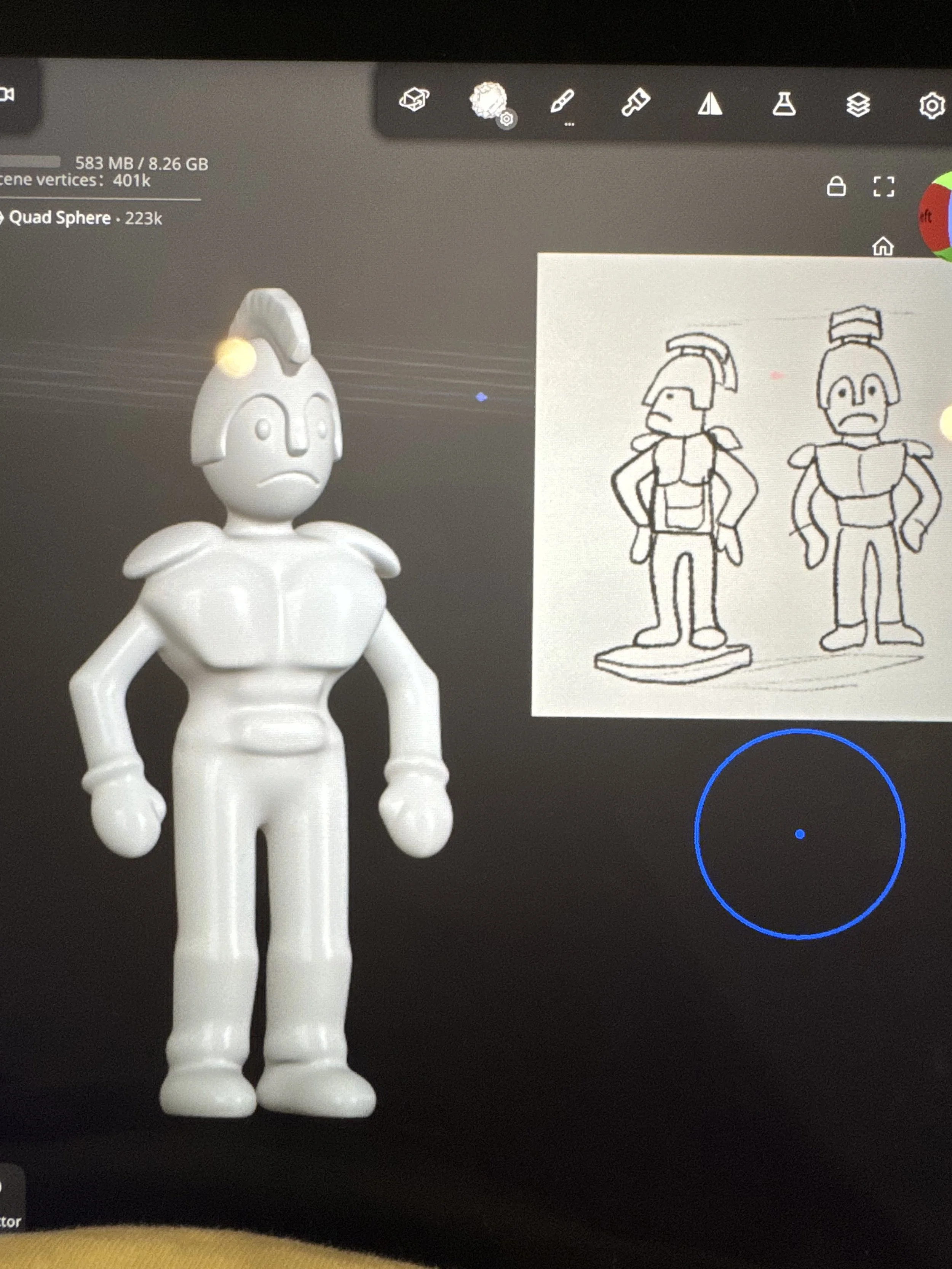This screenshot has height=1269, width=952.
Task: Toggle the padlock icon
Action: pyautogui.click(x=836, y=187)
